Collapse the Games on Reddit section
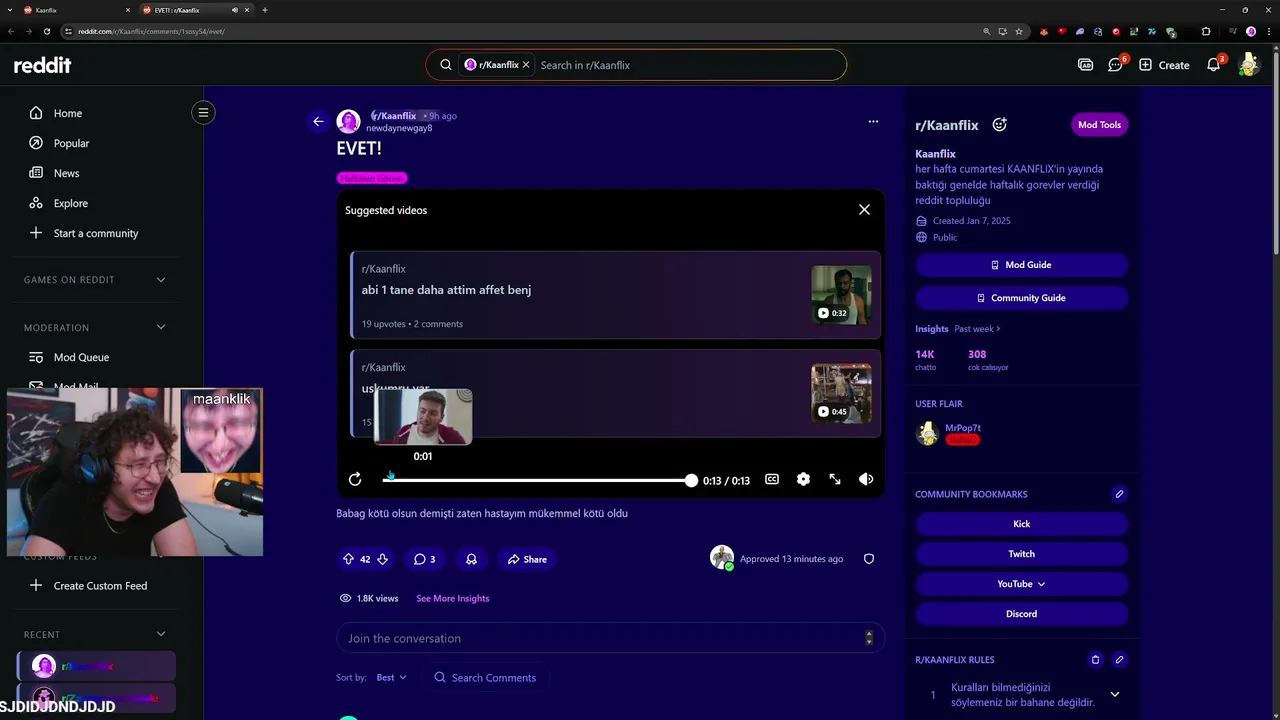1280x720 pixels. click(160, 280)
